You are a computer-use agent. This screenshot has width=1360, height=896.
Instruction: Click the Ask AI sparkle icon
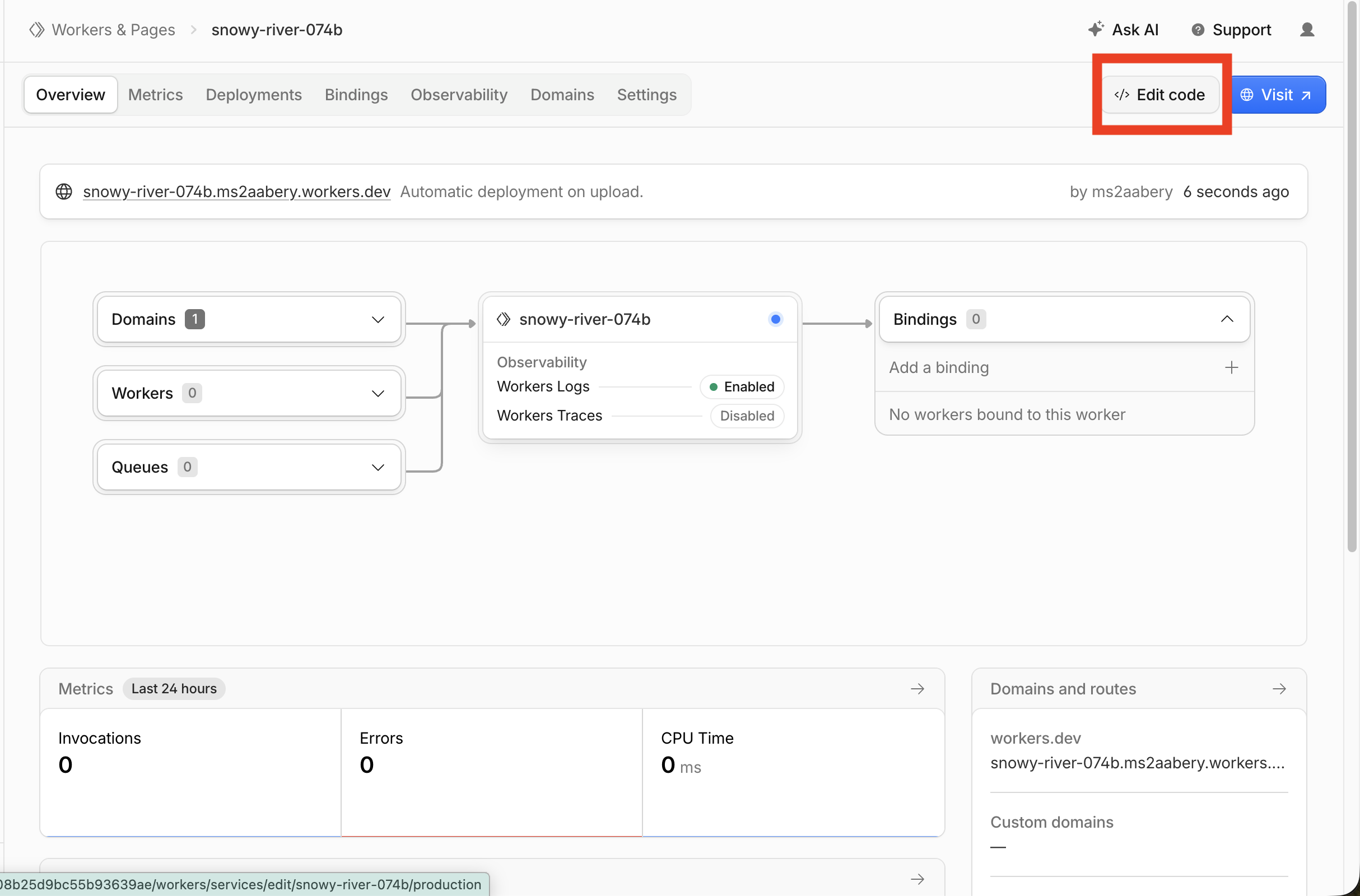[1096, 29]
